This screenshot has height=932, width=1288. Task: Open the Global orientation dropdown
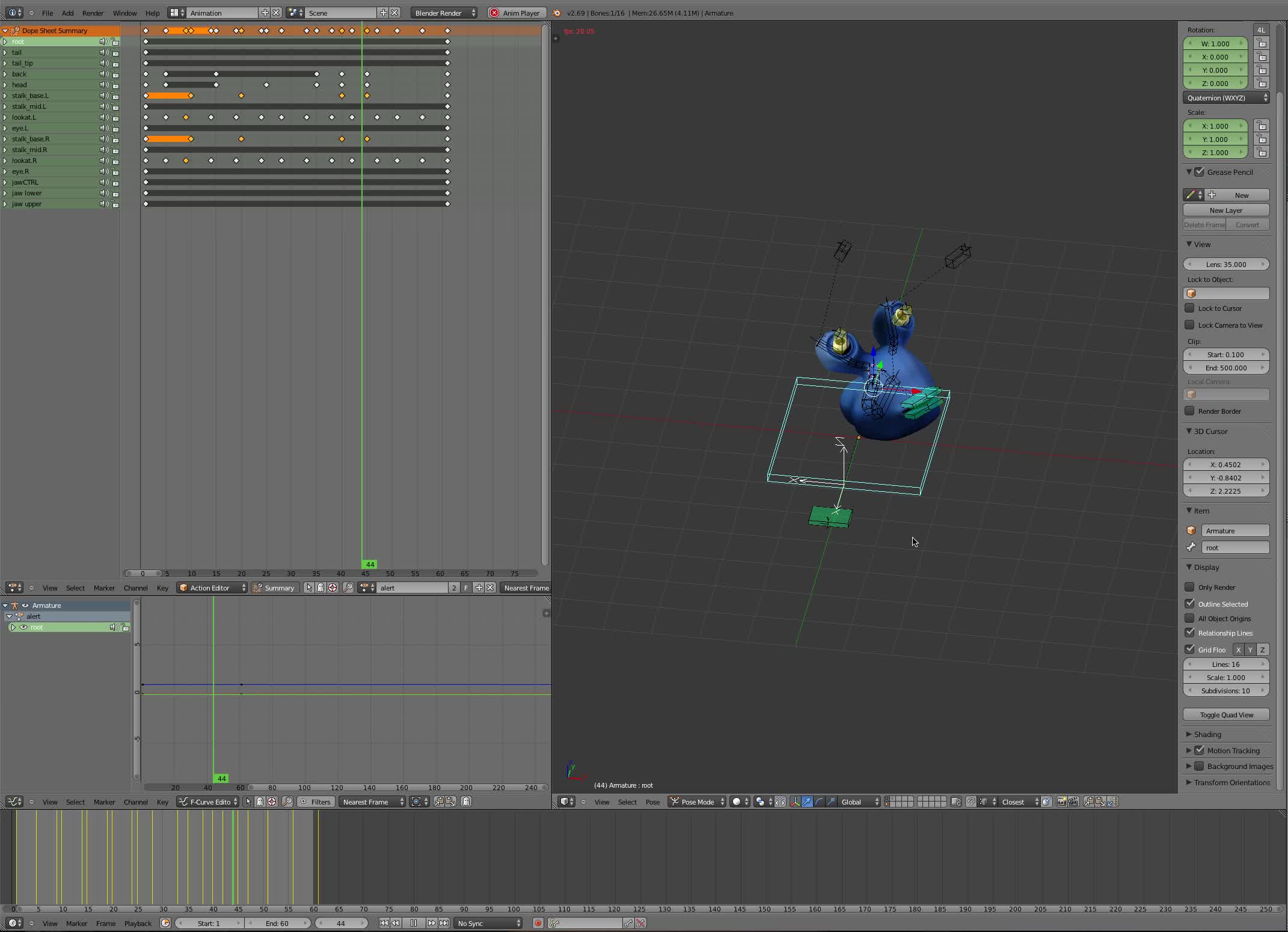[860, 802]
